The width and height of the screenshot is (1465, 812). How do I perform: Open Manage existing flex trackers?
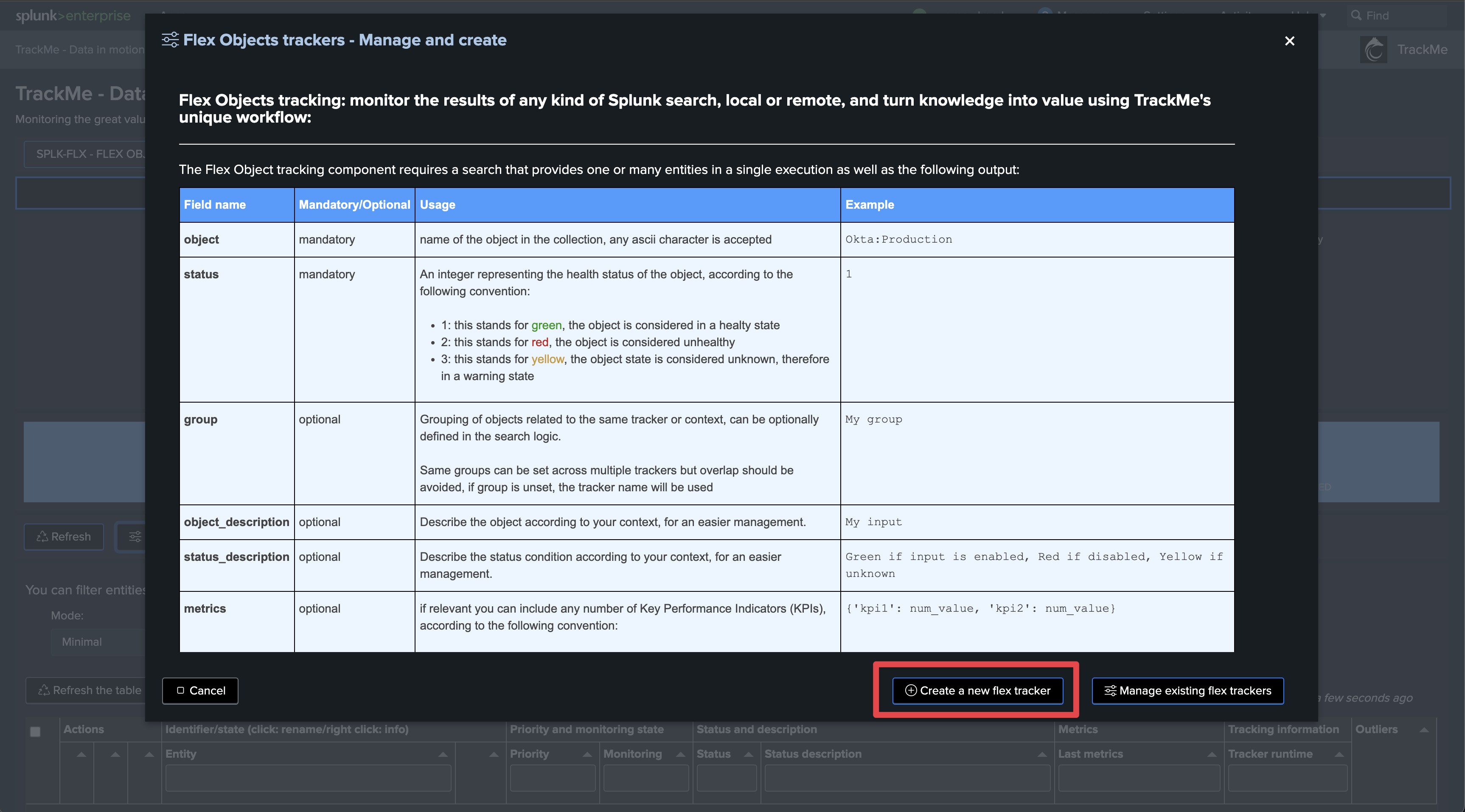coord(1187,690)
